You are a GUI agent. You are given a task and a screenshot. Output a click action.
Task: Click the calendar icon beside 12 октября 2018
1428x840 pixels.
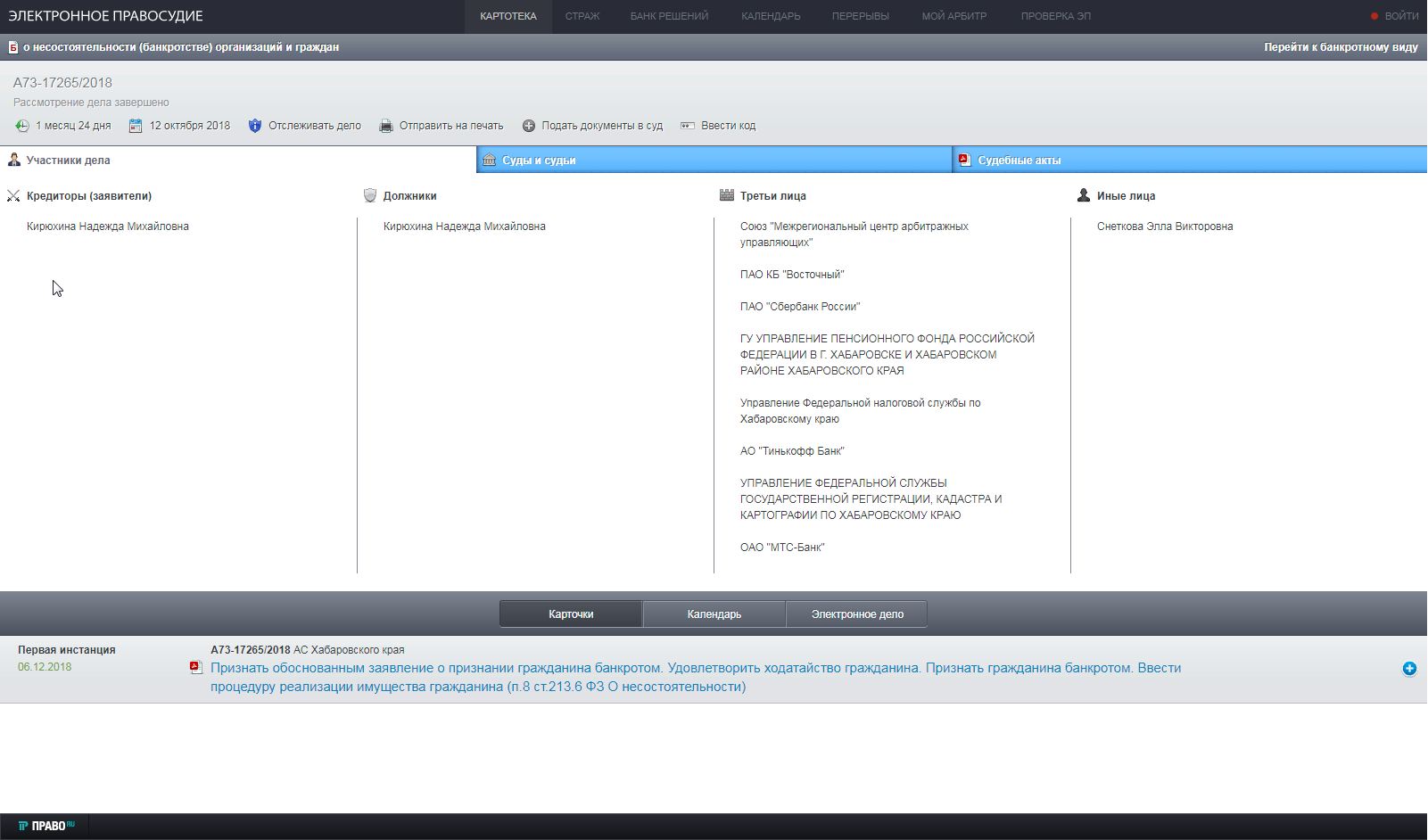click(136, 126)
